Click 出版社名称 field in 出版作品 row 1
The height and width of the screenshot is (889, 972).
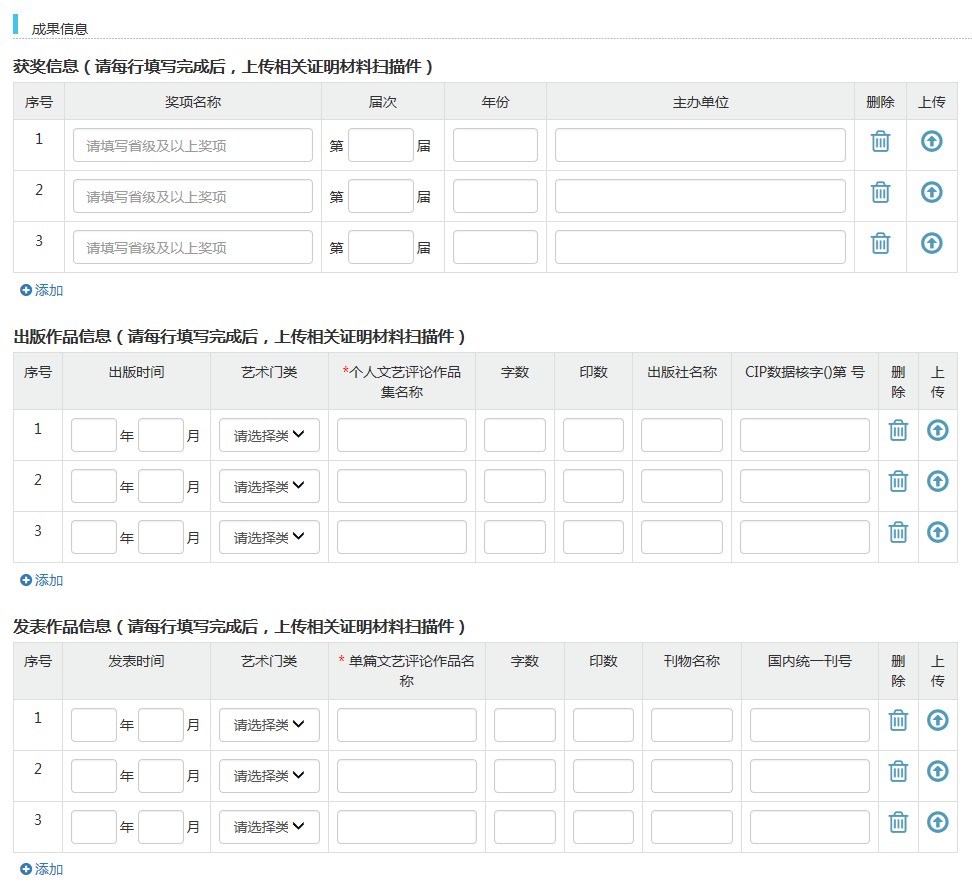click(x=681, y=435)
